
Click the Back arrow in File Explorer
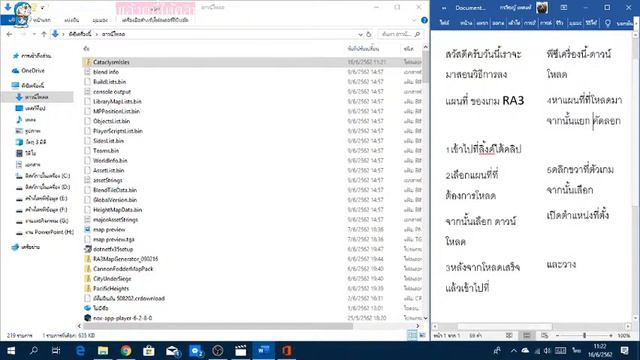[9, 34]
